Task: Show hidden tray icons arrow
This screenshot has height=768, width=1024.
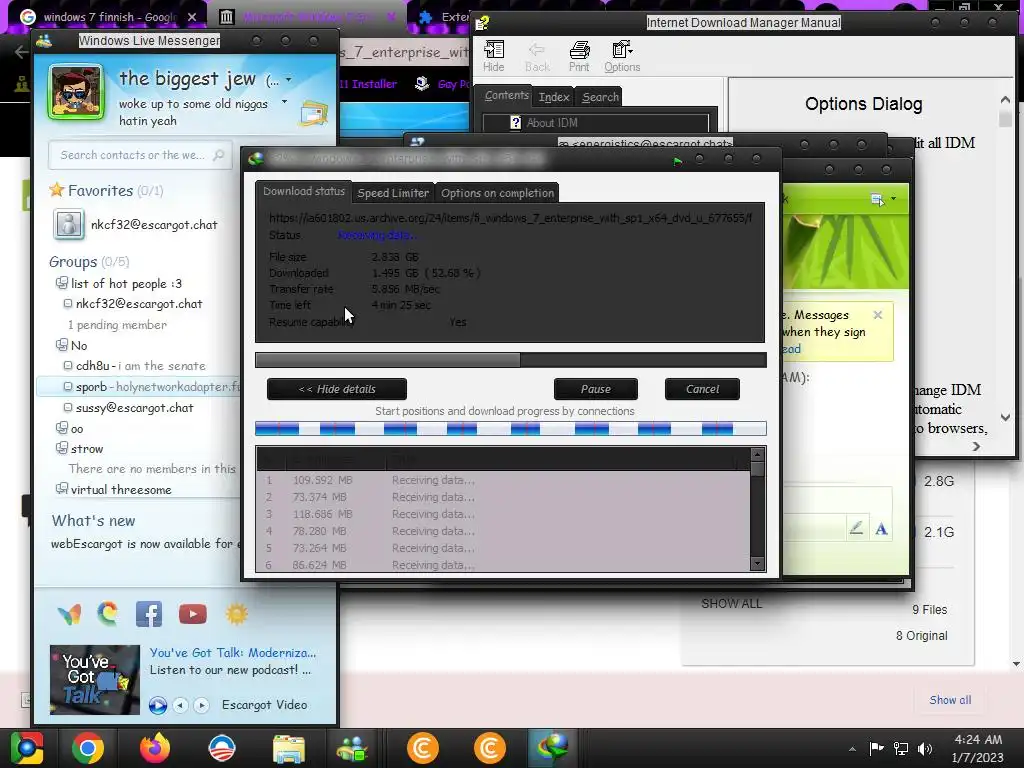Action: [x=852, y=749]
